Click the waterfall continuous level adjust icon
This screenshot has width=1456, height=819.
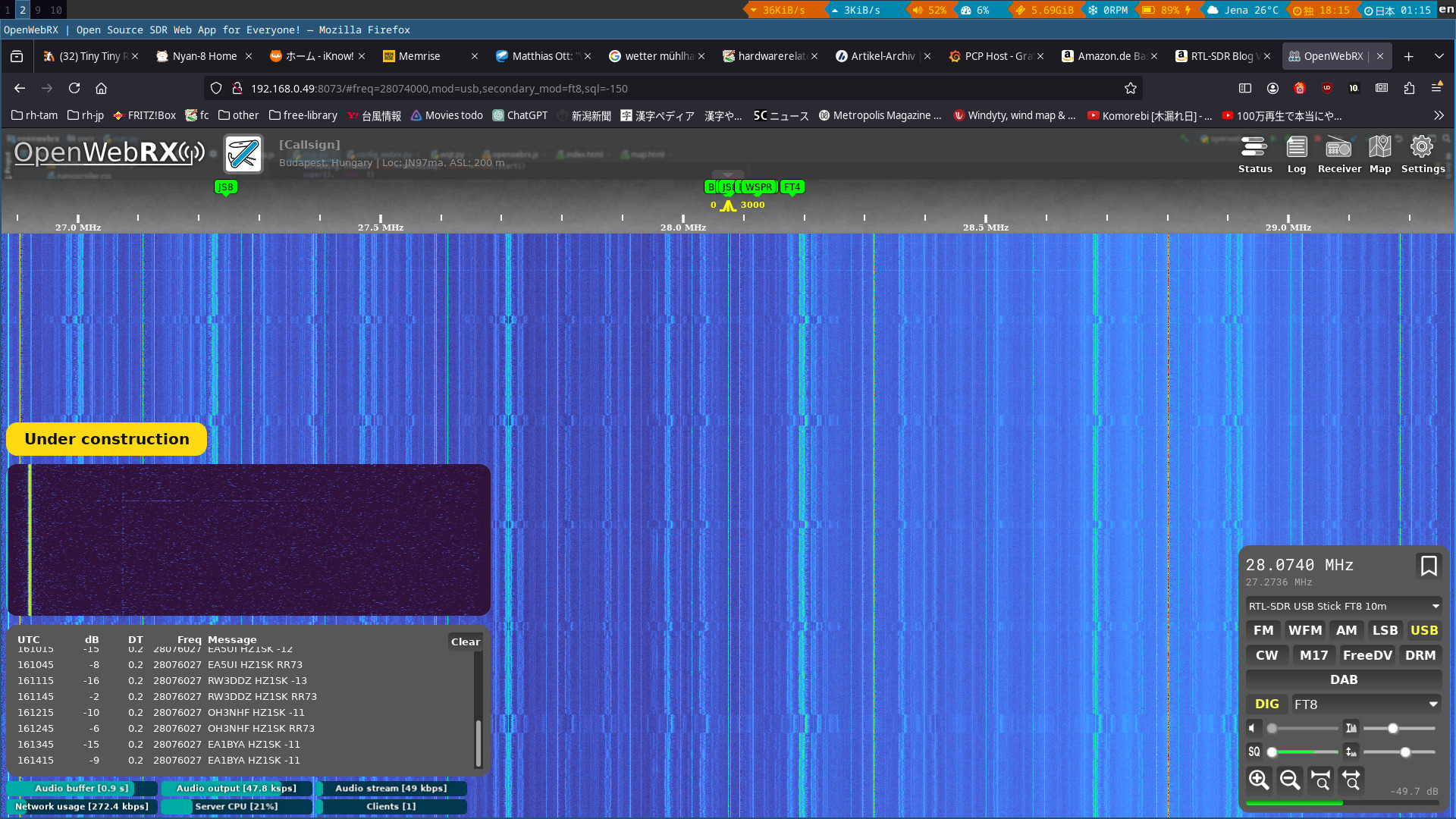click(1351, 752)
